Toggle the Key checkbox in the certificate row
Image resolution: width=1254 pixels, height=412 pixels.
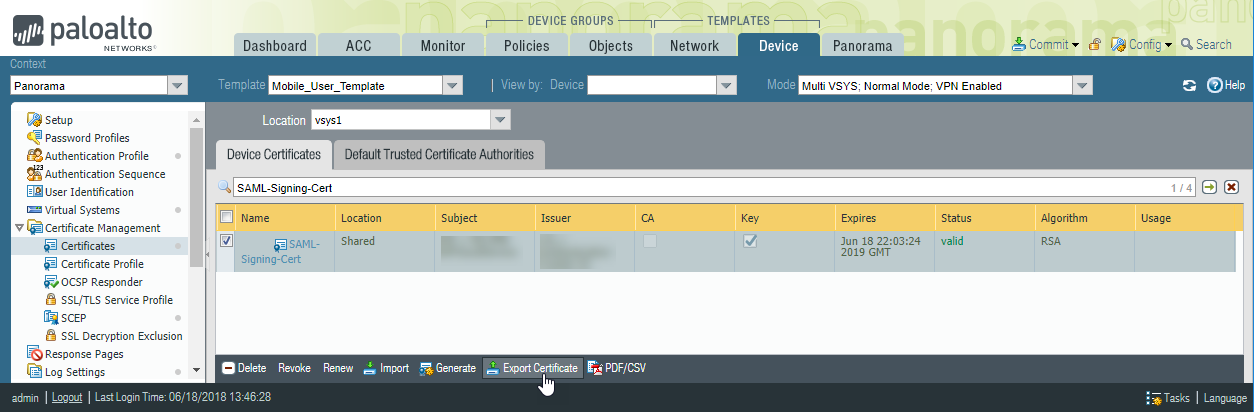click(750, 241)
